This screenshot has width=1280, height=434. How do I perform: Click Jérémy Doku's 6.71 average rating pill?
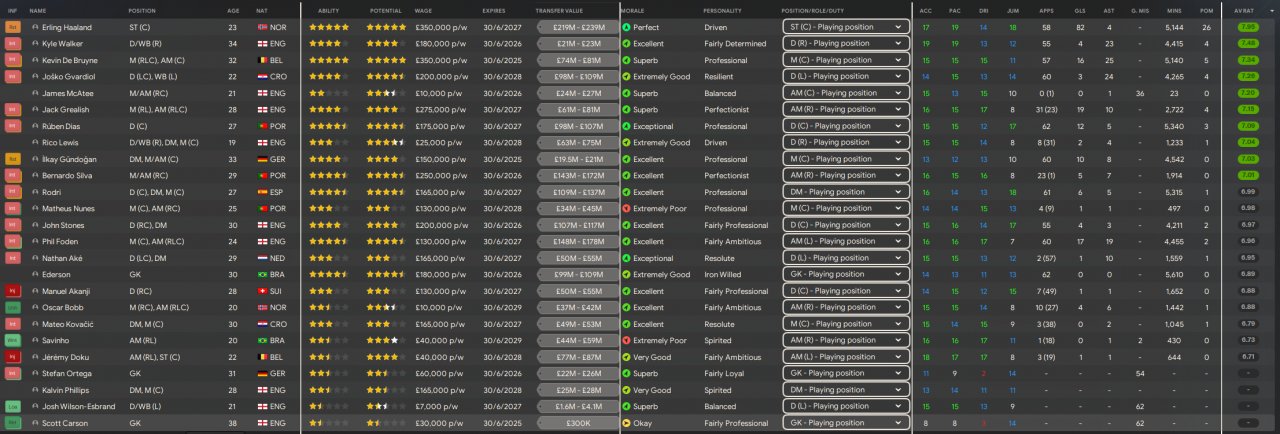point(1248,357)
